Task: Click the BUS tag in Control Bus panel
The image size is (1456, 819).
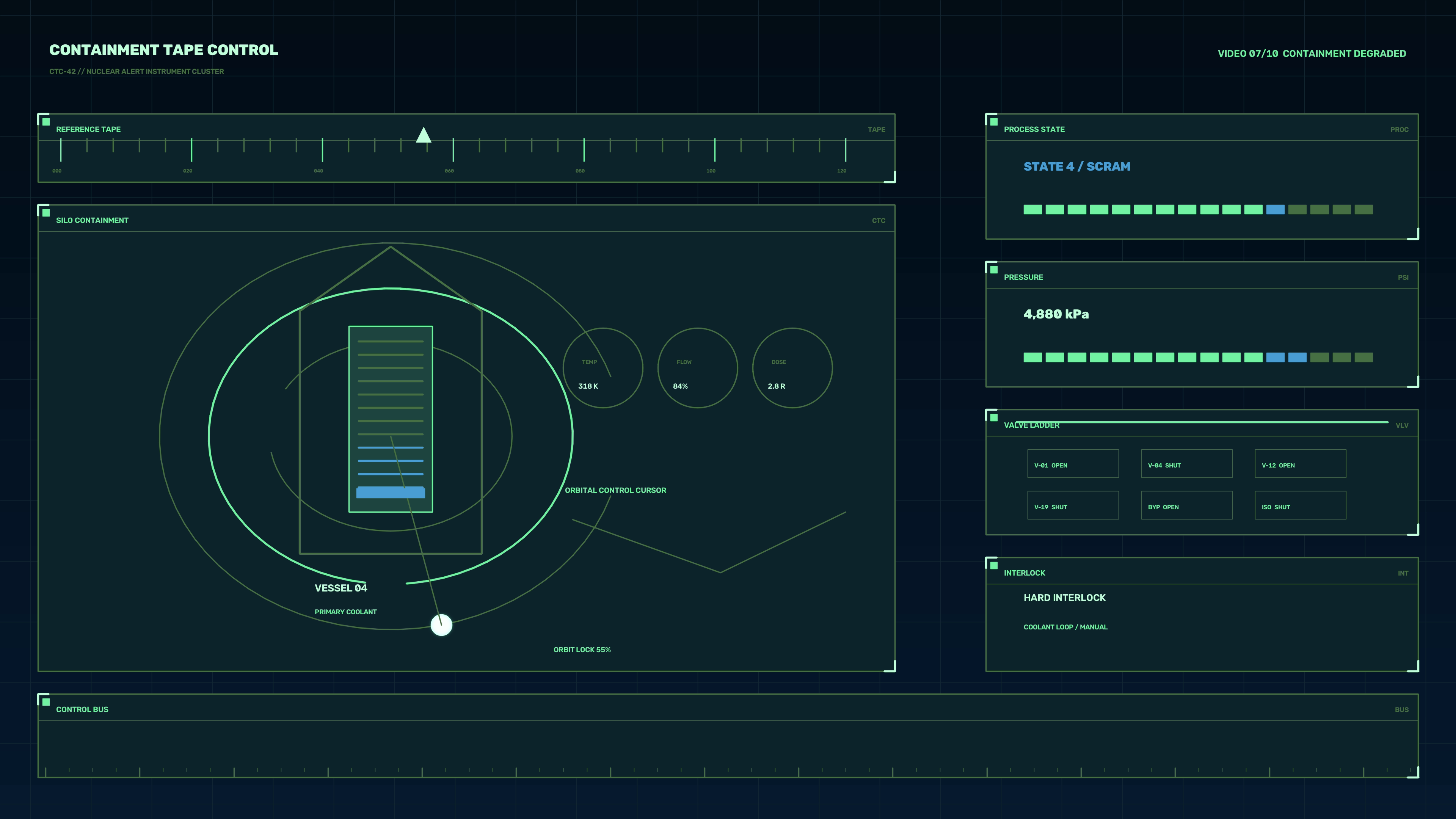Action: click(x=1402, y=710)
